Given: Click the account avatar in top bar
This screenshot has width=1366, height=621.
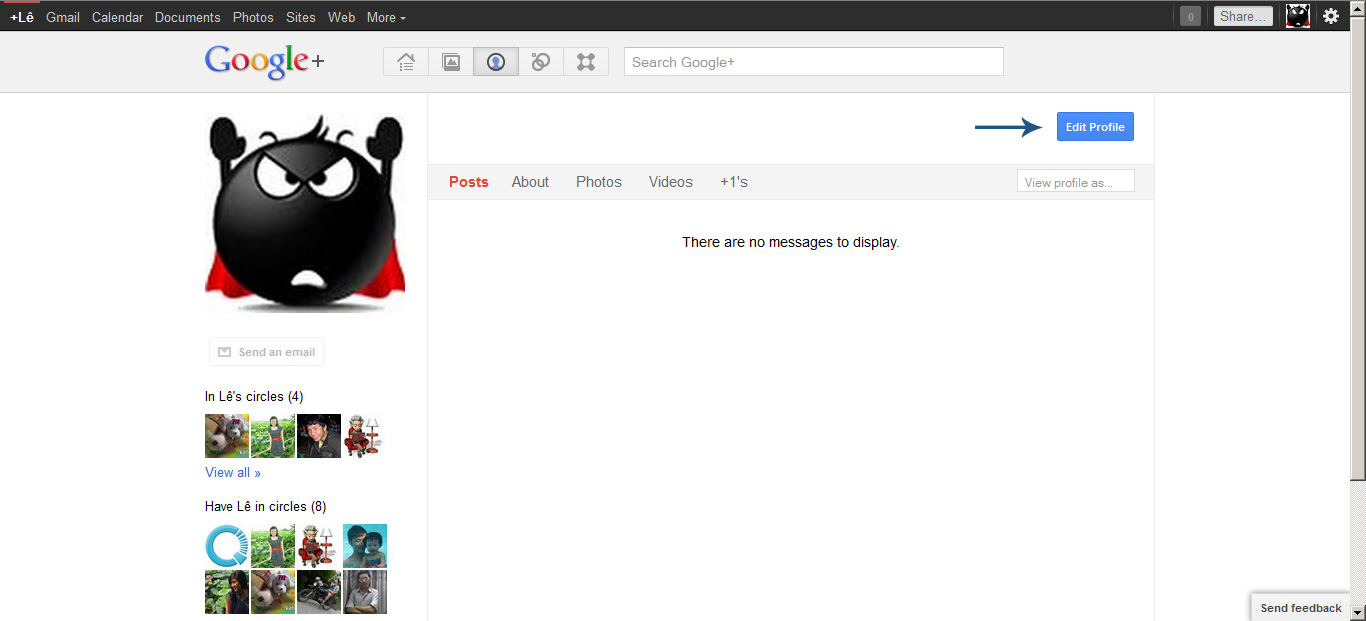Looking at the screenshot, I should tap(1298, 16).
